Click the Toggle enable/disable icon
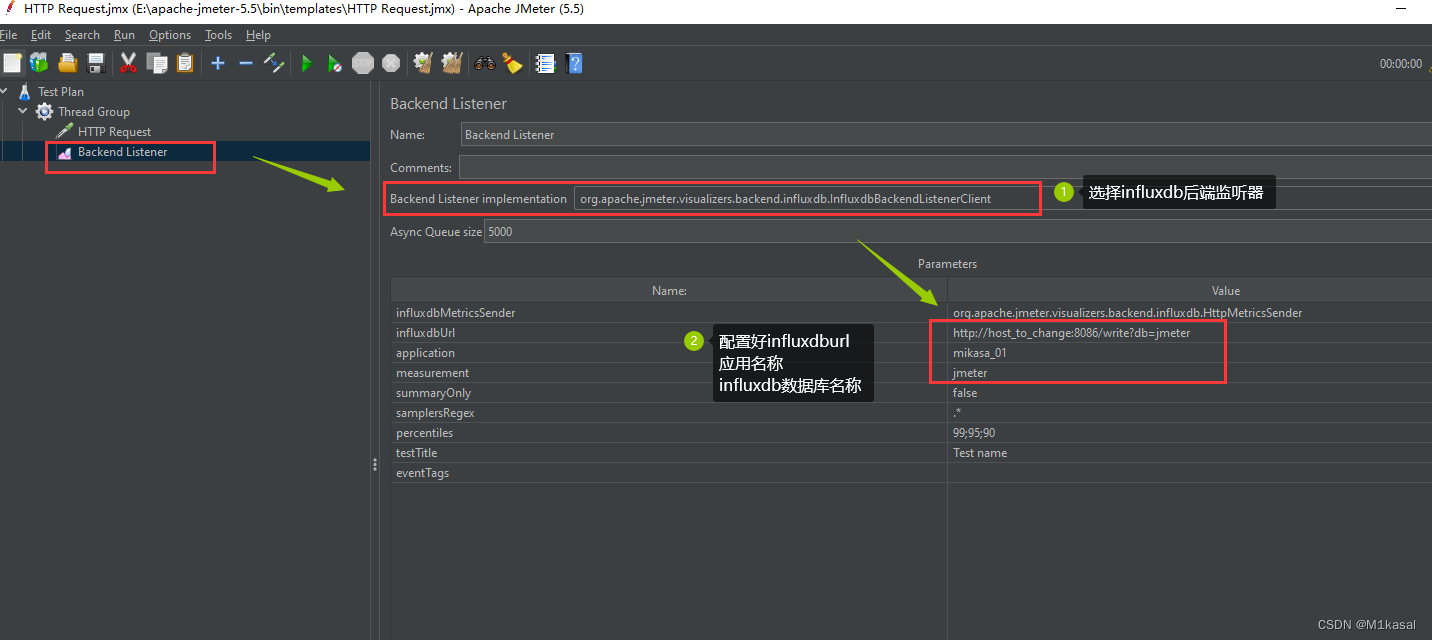This screenshot has height=640, width=1432. tap(274, 63)
